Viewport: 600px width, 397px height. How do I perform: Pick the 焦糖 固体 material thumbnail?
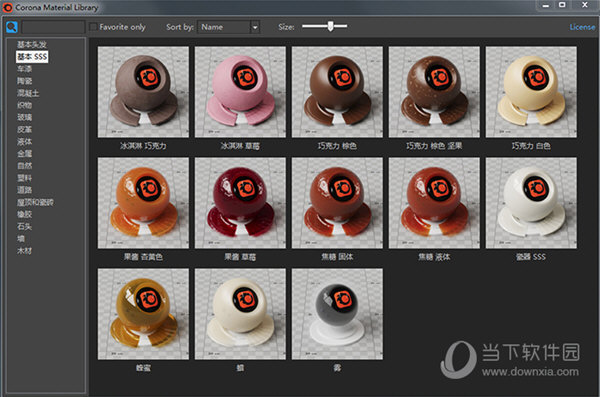tap(337, 203)
